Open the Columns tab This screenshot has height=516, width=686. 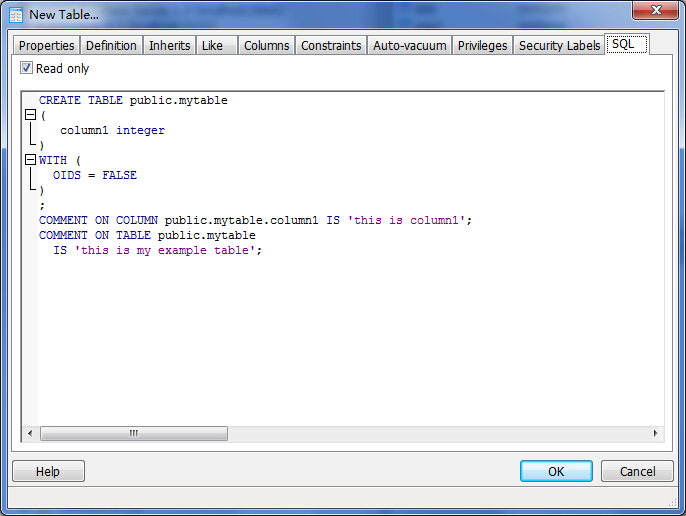point(266,46)
